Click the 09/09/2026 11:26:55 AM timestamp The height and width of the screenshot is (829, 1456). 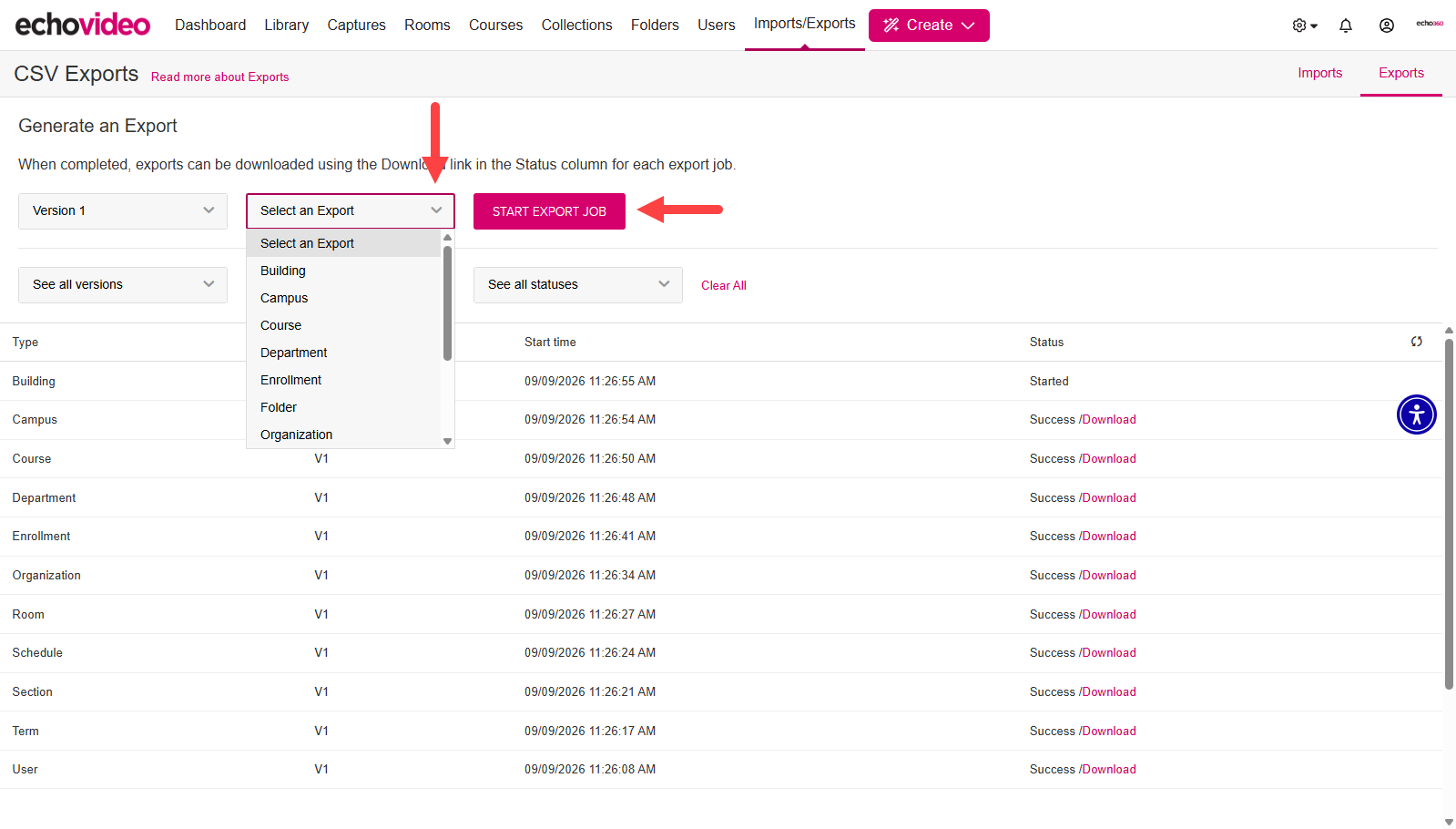click(x=590, y=382)
